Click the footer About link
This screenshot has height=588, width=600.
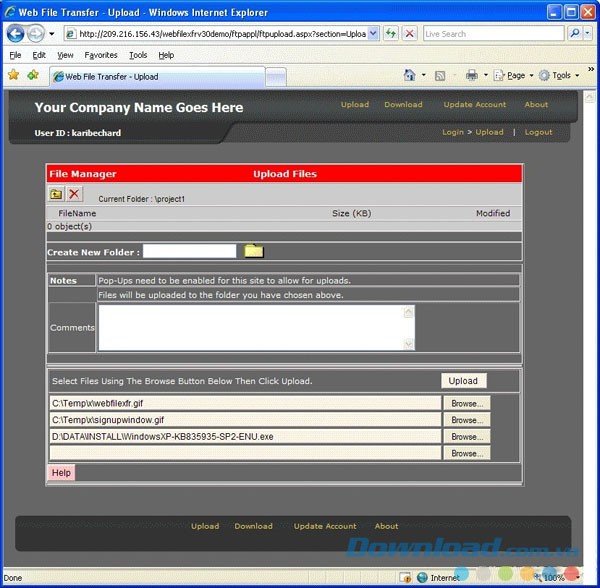click(x=386, y=526)
